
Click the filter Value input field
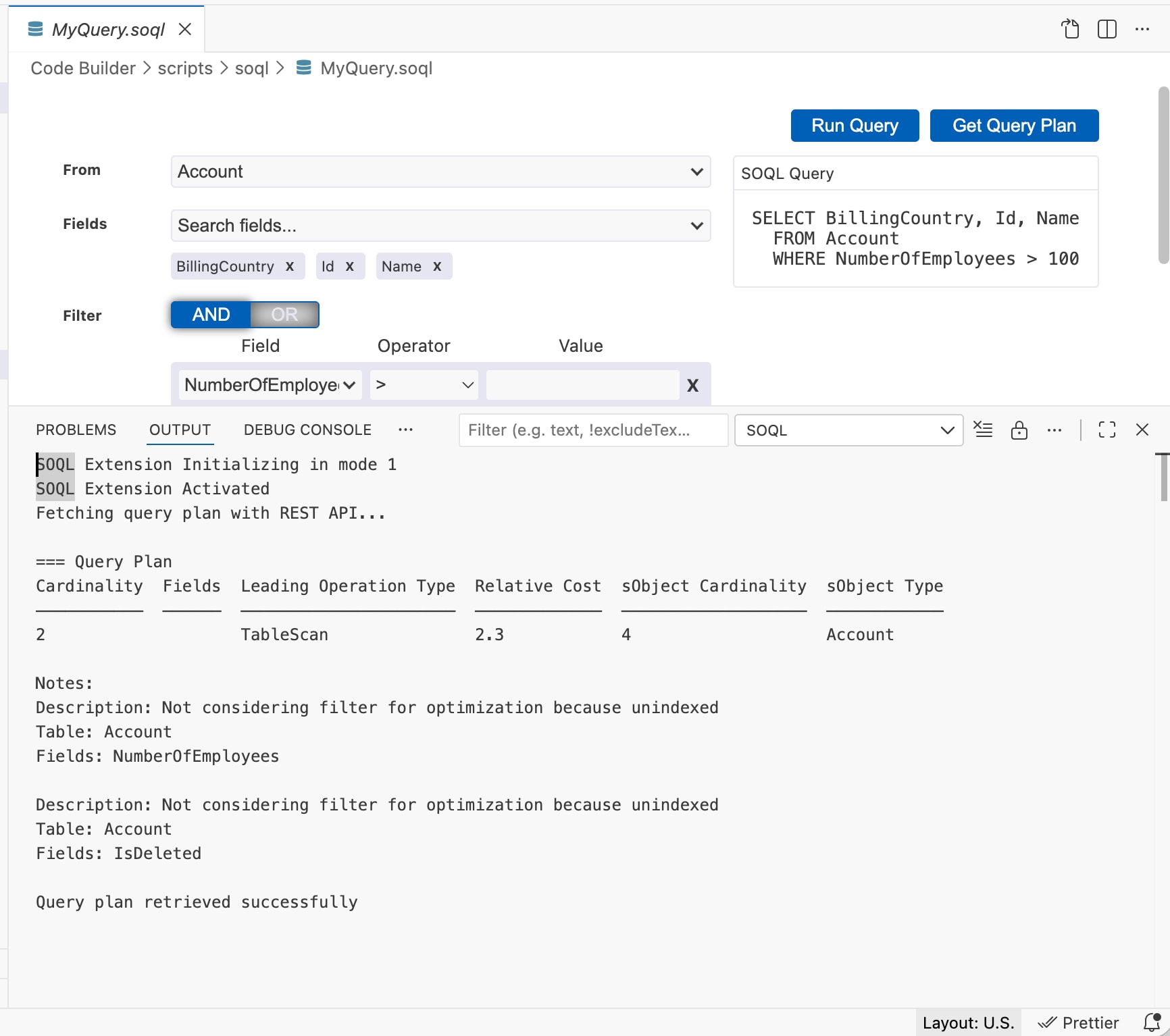point(582,384)
